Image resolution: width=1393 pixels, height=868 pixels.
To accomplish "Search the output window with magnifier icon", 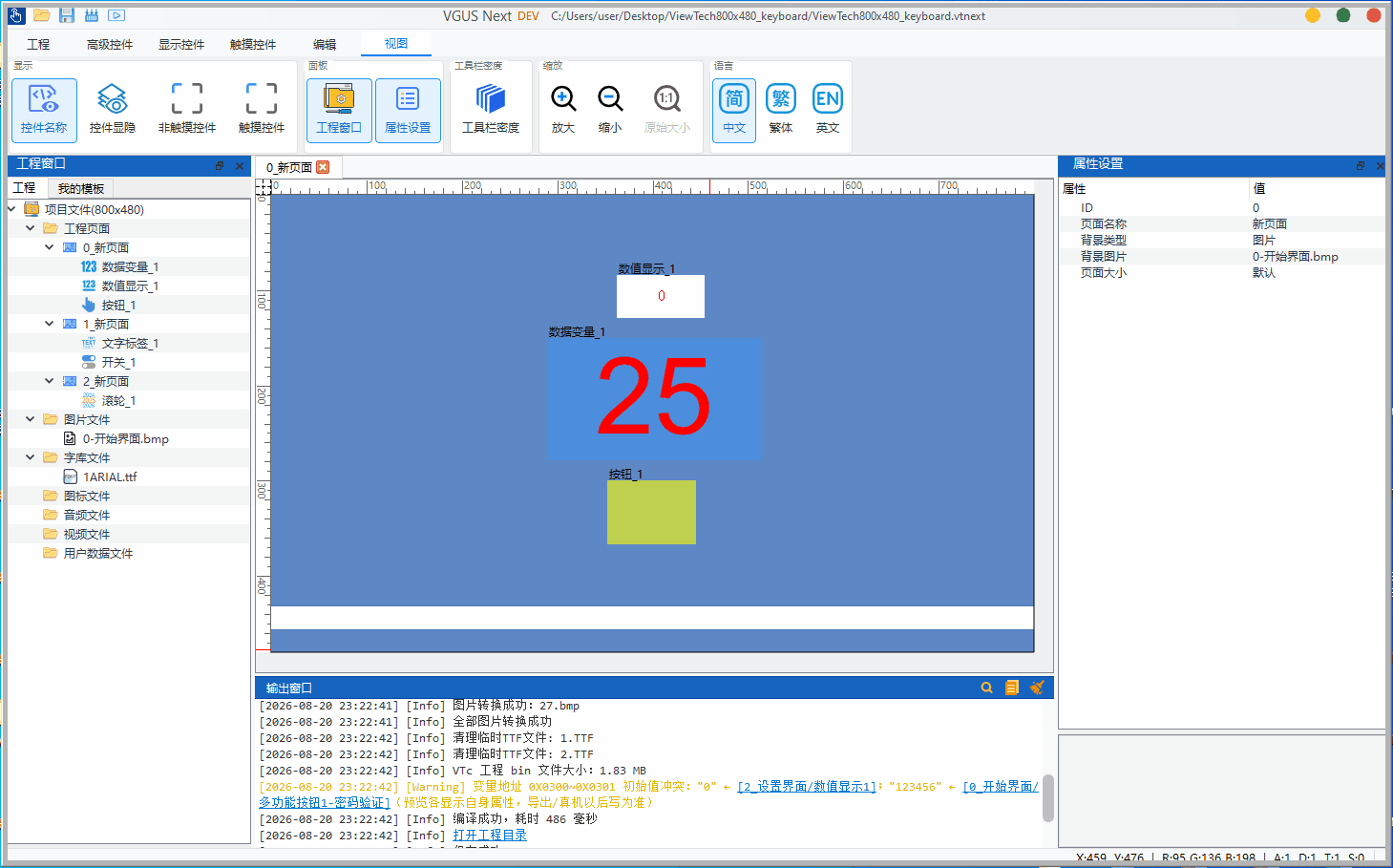I will [987, 688].
